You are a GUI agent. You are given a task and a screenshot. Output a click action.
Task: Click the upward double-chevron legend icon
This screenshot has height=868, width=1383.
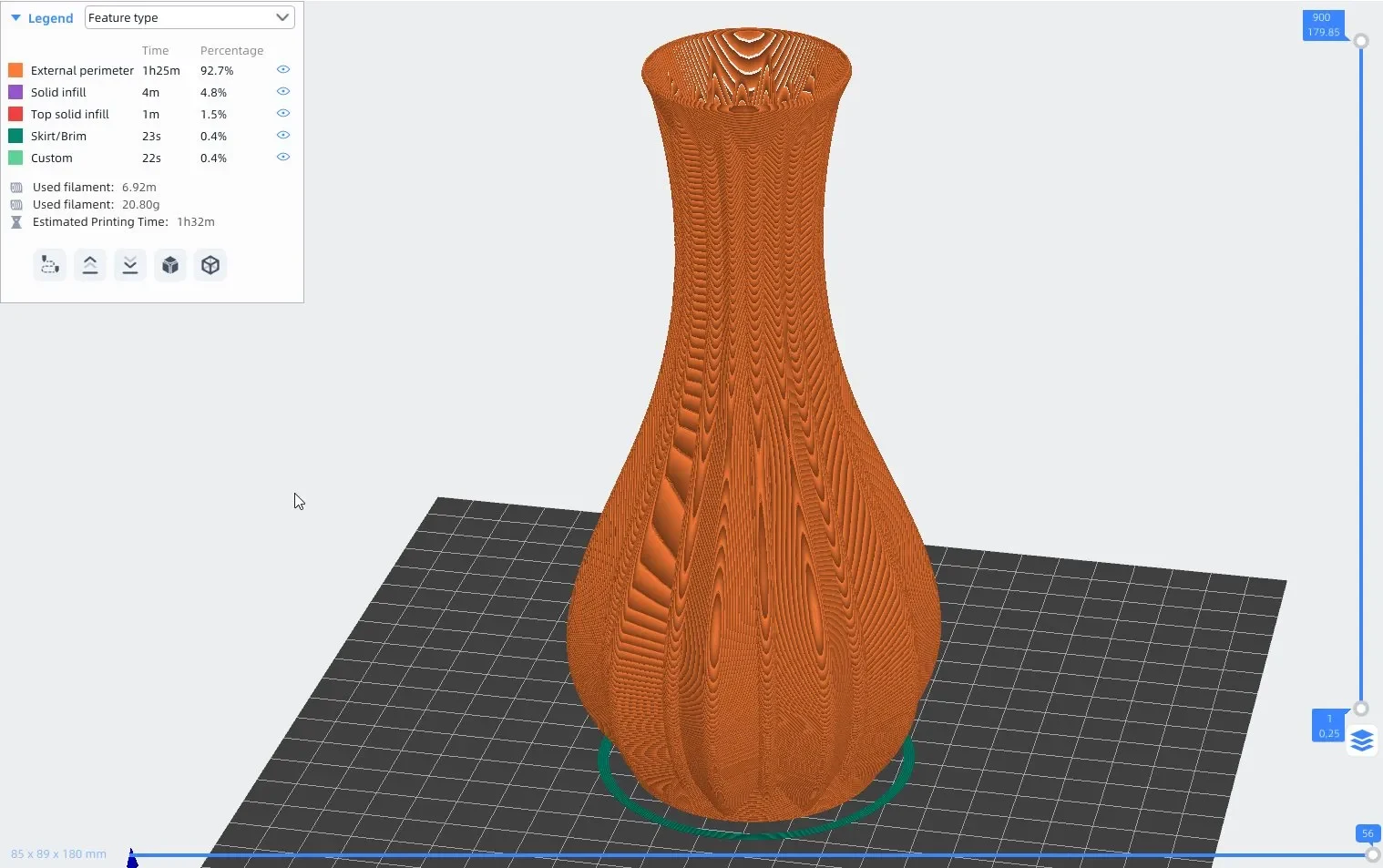pyautogui.click(x=90, y=265)
